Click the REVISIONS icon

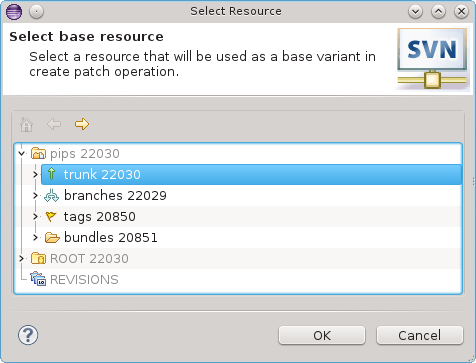(x=38, y=279)
